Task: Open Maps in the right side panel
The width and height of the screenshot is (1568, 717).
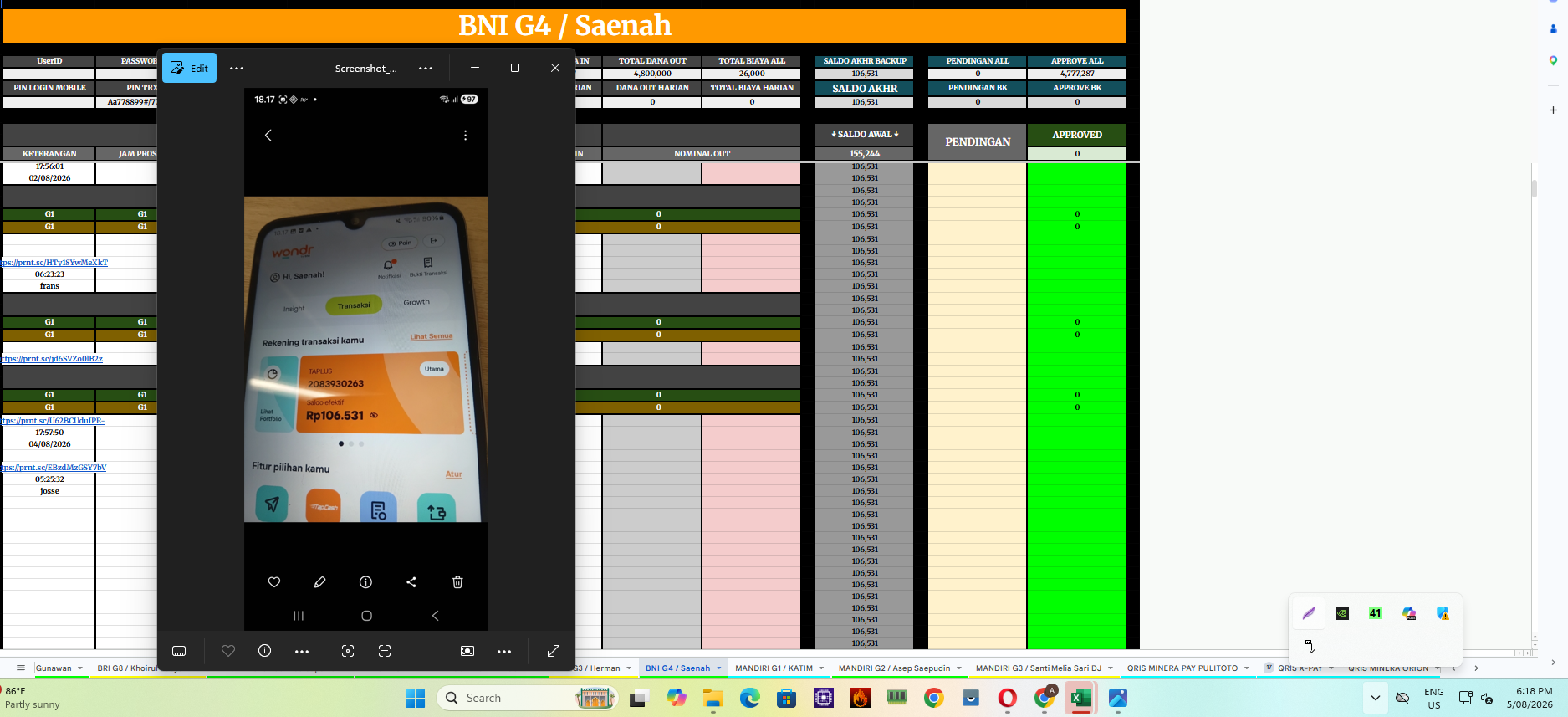Action: tap(1553, 60)
